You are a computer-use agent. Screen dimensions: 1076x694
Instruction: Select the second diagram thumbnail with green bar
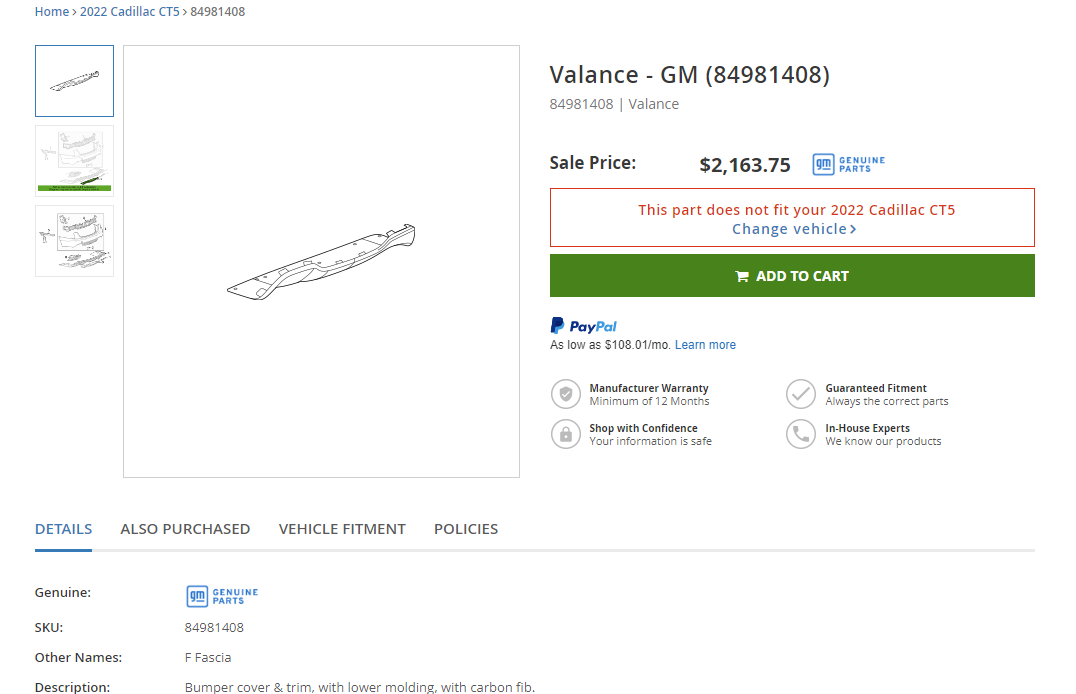tap(75, 160)
